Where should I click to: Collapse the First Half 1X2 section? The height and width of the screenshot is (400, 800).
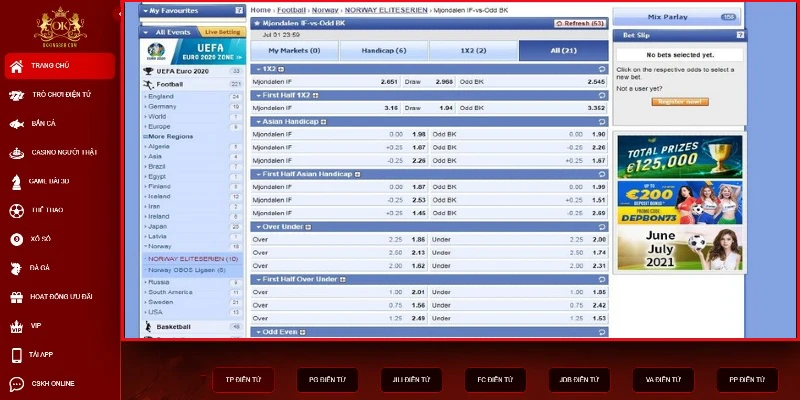click(258, 95)
